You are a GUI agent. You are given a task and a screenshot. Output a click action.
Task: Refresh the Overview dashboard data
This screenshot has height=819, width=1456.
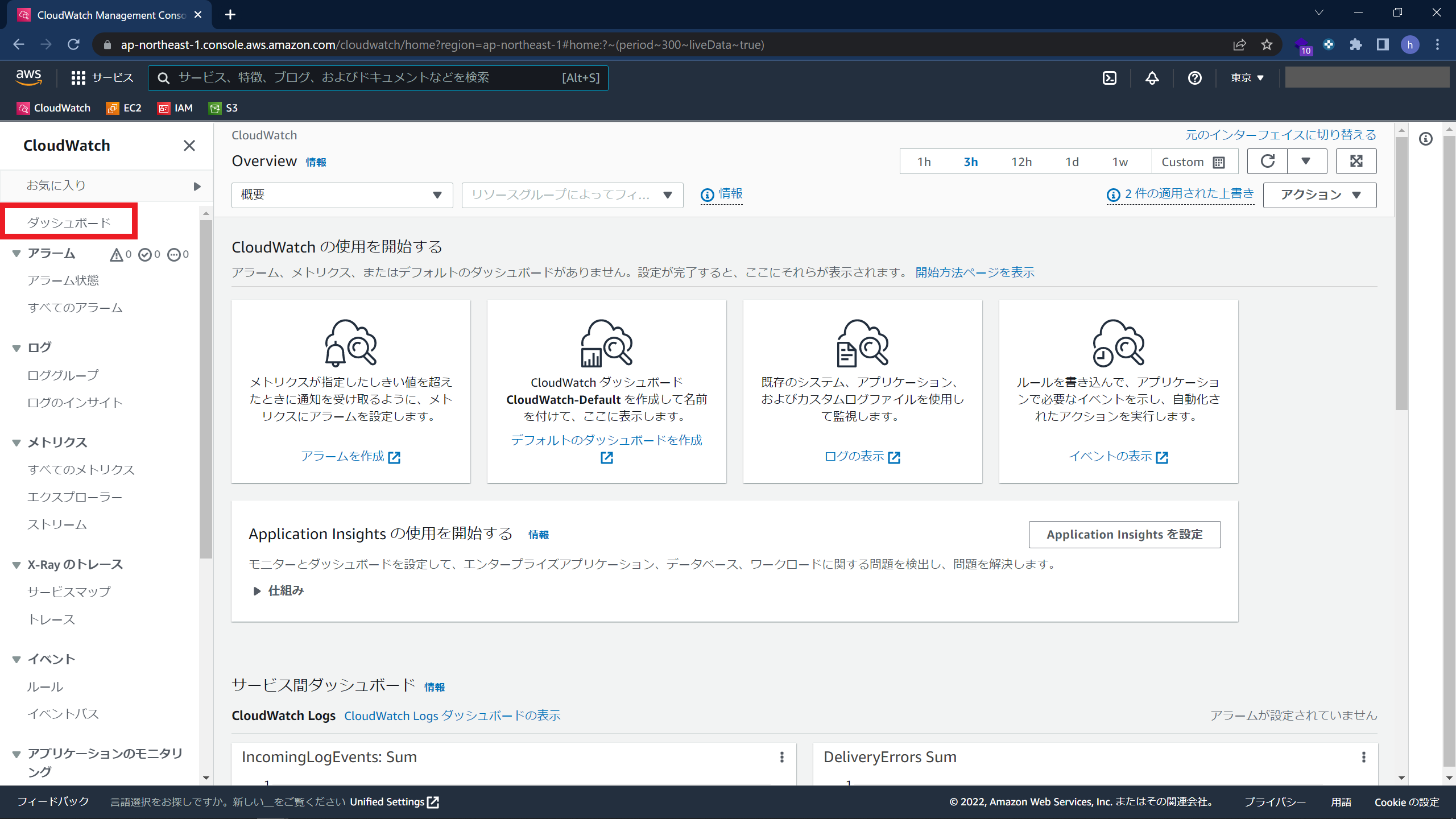[x=1268, y=162]
